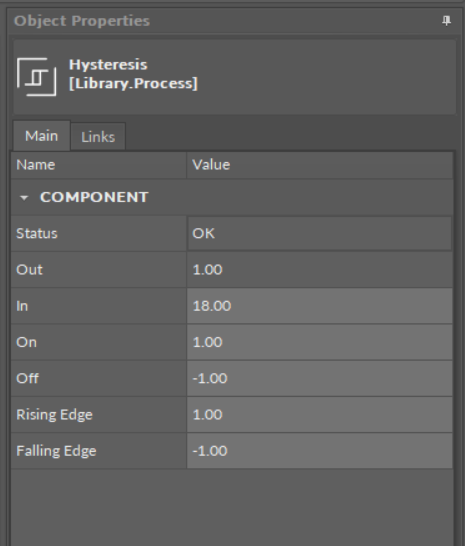Collapse the COMPONENT section arrow
Image resolution: width=465 pixels, height=546 pixels.
(x=24, y=198)
